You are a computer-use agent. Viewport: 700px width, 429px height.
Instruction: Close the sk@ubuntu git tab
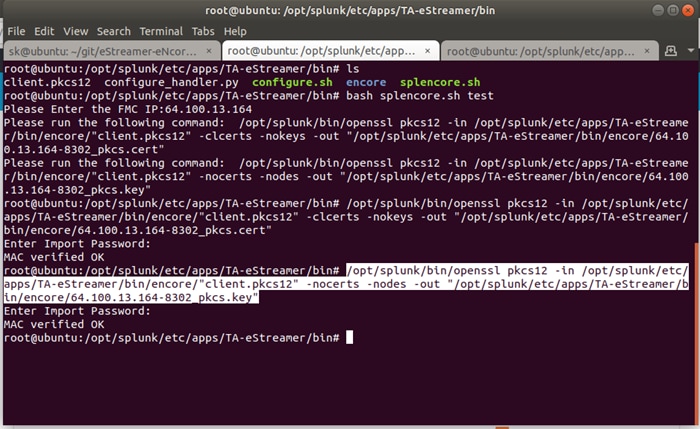[208, 51]
